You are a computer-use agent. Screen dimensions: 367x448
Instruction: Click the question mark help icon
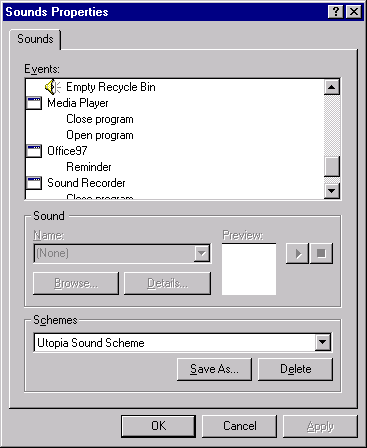point(336,12)
